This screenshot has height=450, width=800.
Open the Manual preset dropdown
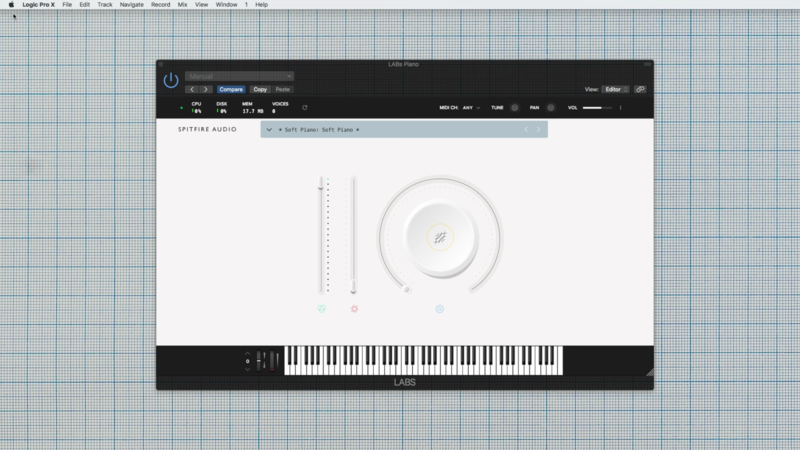pyautogui.click(x=239, y=76)
